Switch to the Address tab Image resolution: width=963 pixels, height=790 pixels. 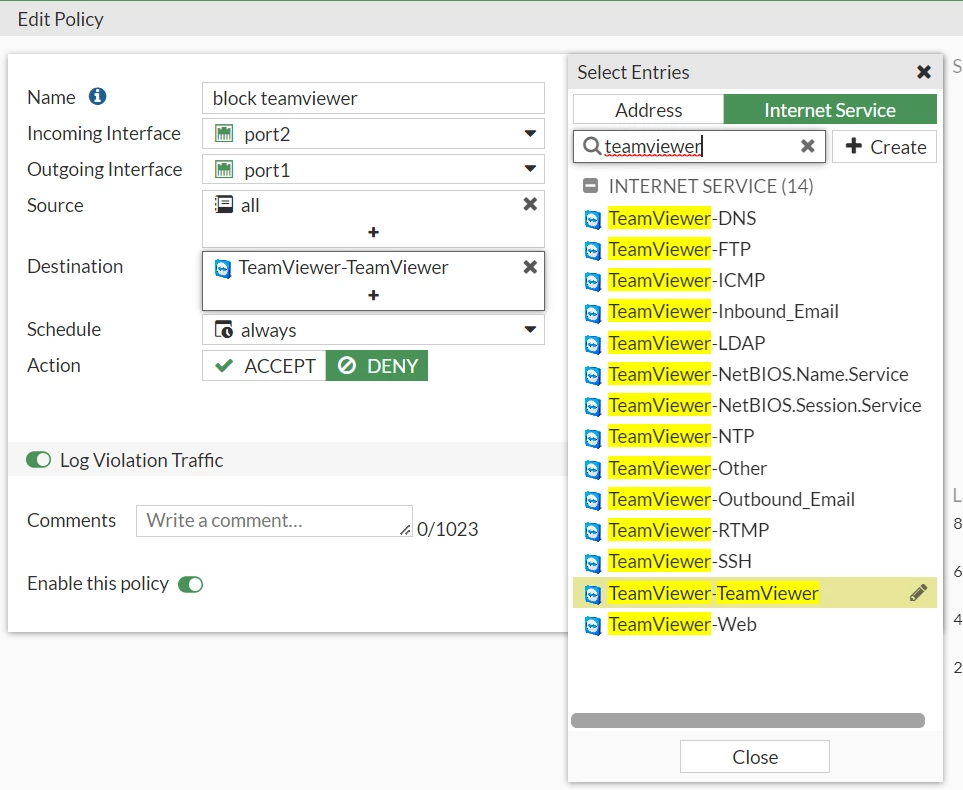point(649,110)
